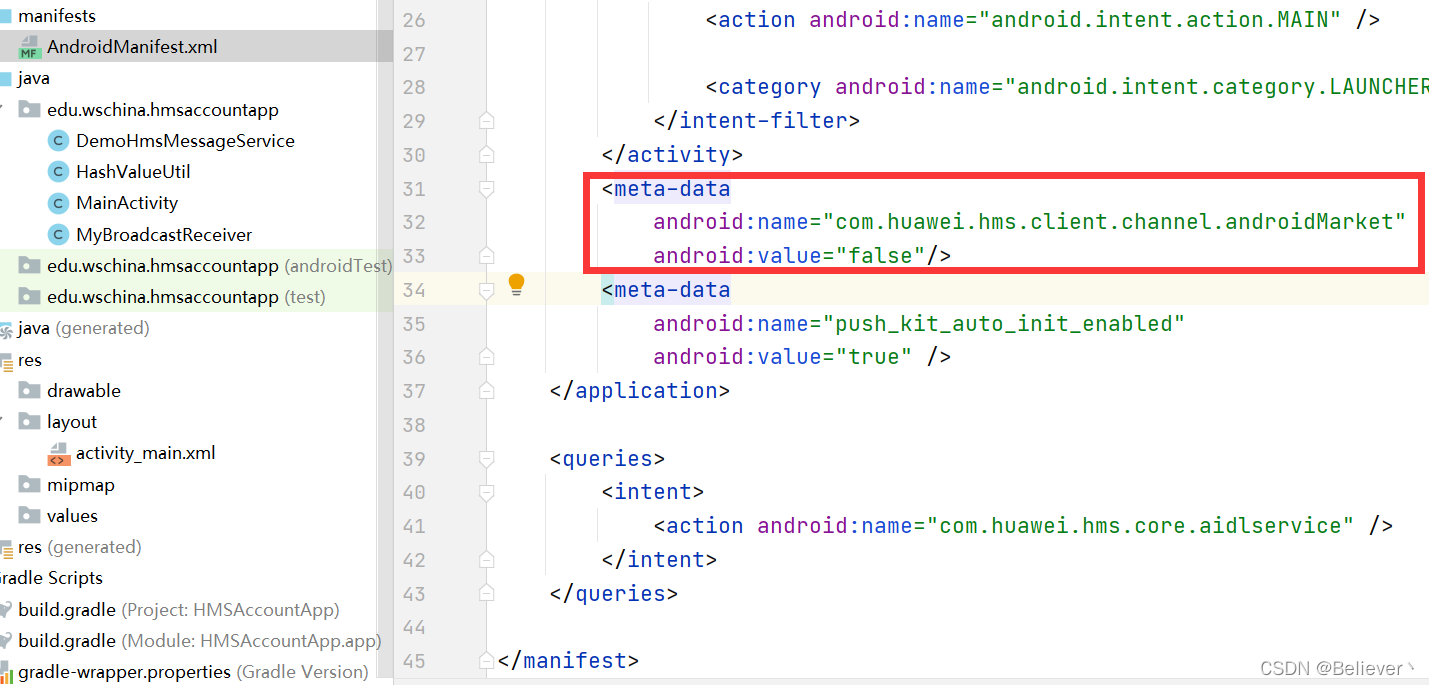Click activity_main.xml layout file icon
Screen dimensions: 1429x685
pyautogui.click(x=58, y=453)
